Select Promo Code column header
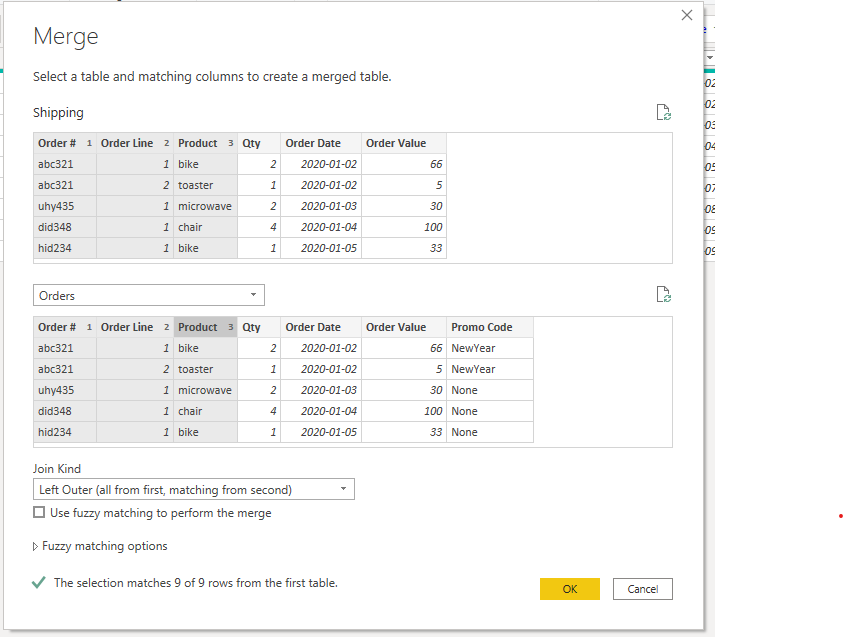Screen dimensions: 844x637 pos(490,327)
